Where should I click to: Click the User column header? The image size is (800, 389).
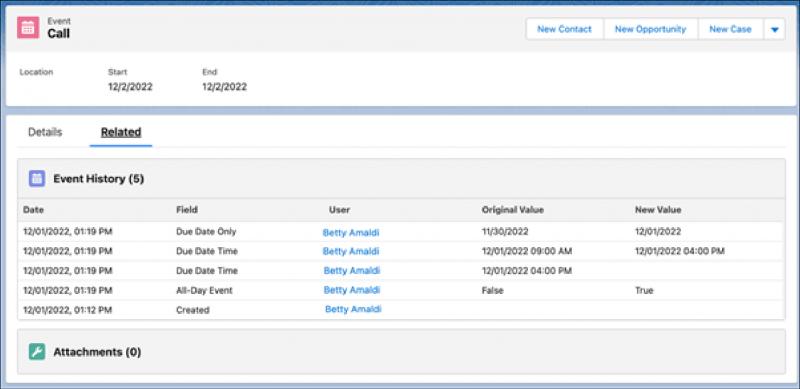pyautogui.click(x=339, y=210)
